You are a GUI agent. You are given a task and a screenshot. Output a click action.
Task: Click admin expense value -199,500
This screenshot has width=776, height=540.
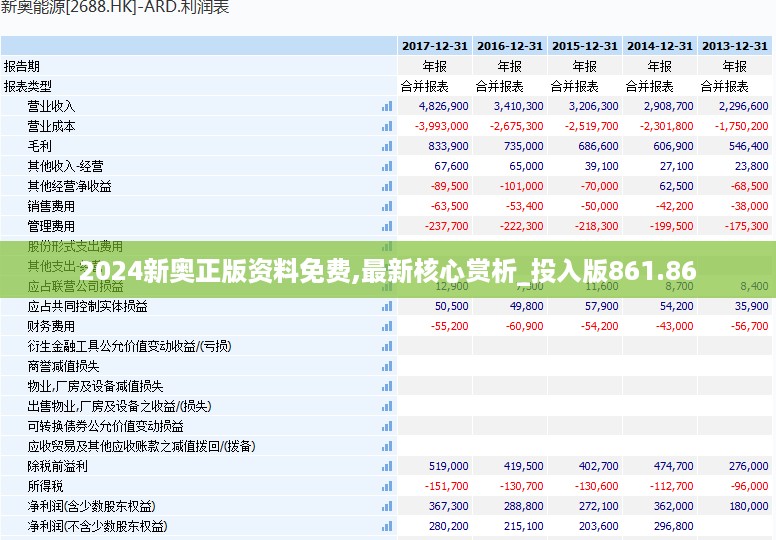[672, 226]
